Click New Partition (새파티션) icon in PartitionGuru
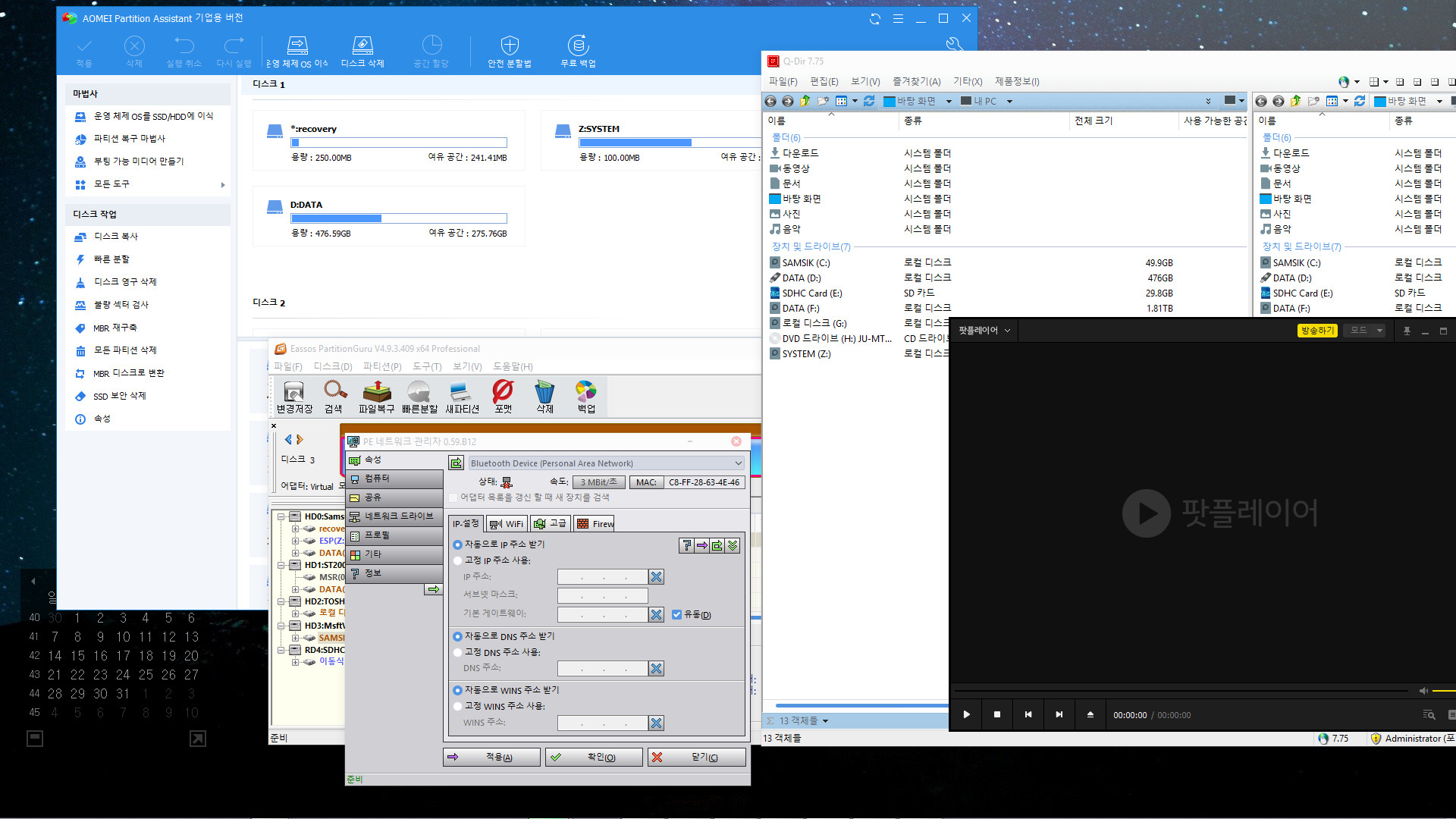The height and width of the screenshot is (819, 1456). pos(460,391)
